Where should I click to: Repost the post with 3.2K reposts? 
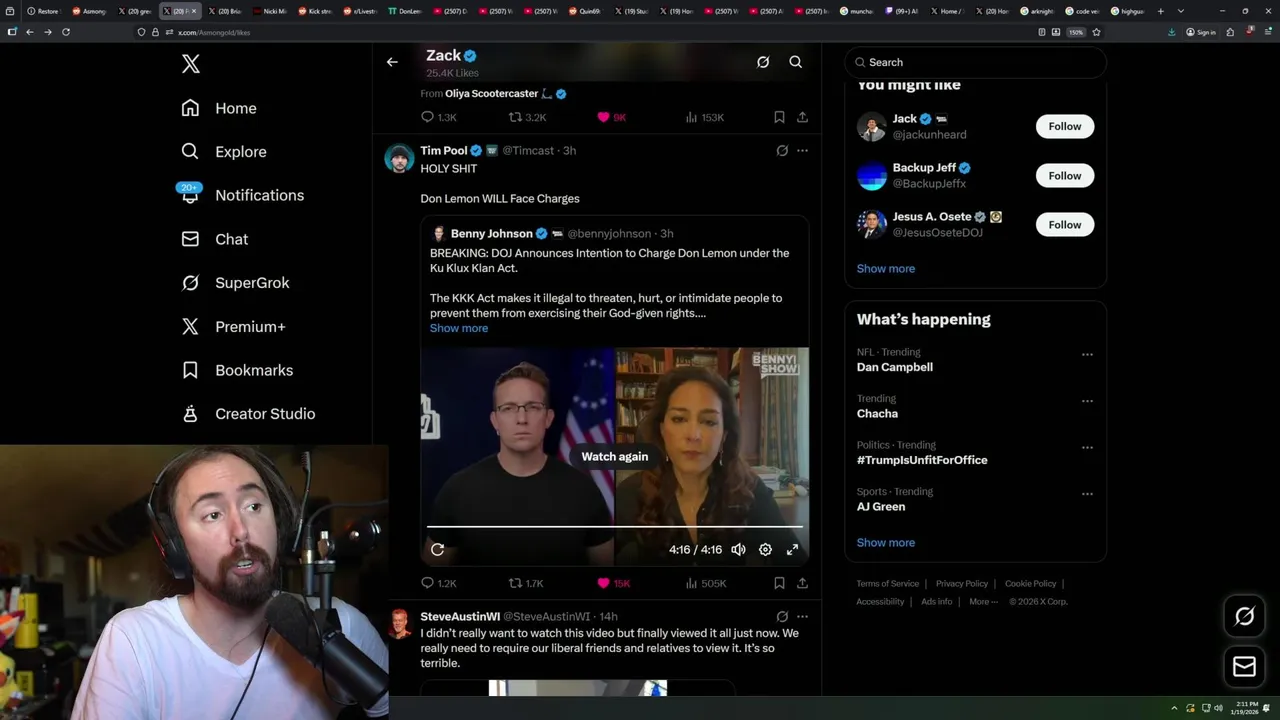click(x=527, y=117)
